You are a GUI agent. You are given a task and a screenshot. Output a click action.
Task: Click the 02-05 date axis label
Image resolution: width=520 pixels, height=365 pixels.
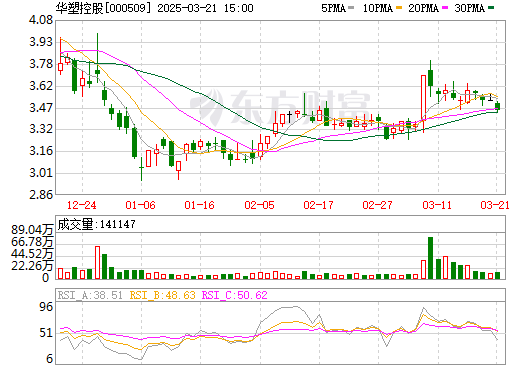pos(259,205)
